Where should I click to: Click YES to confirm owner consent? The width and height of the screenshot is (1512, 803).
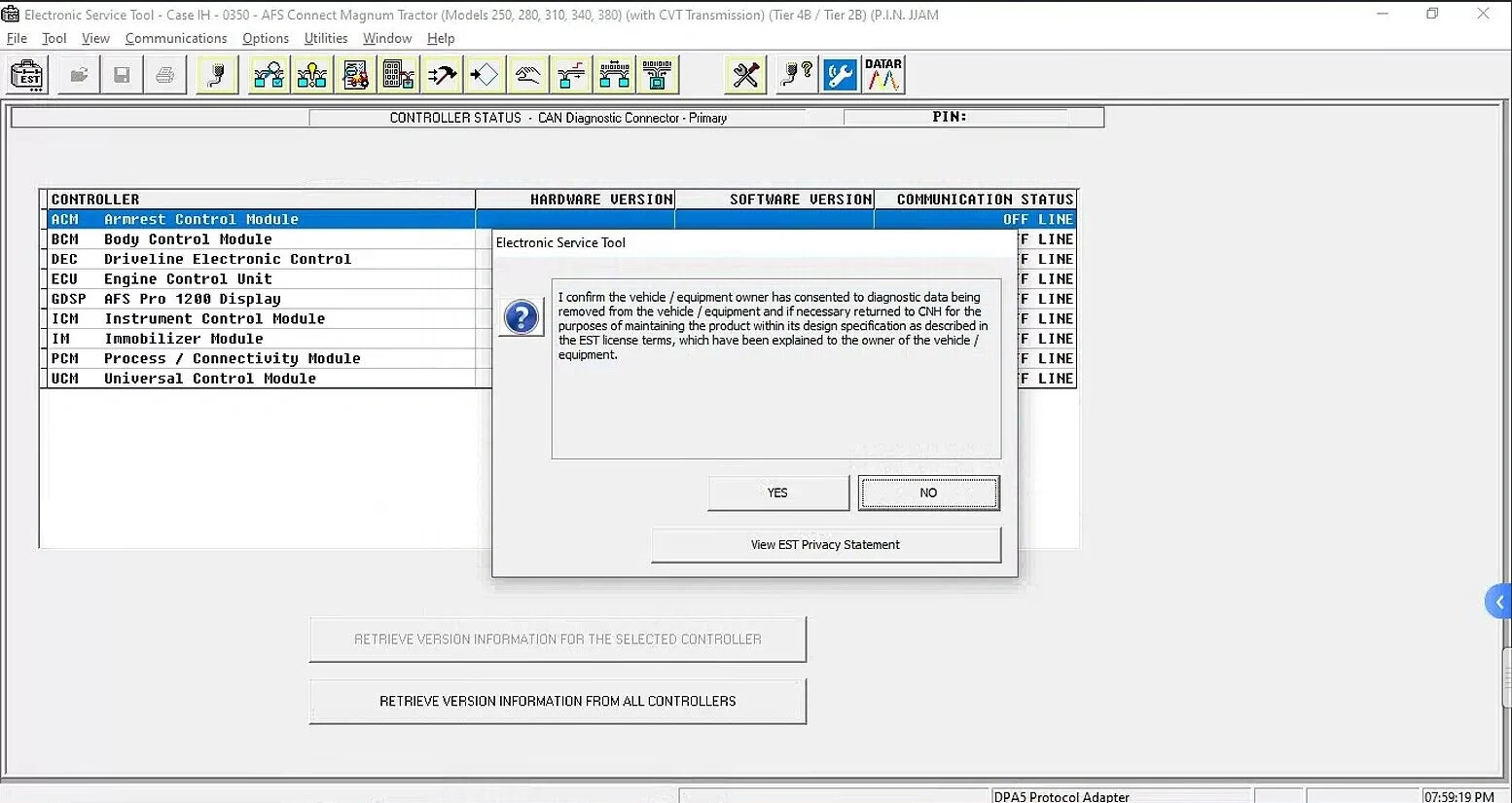point(777,493)
